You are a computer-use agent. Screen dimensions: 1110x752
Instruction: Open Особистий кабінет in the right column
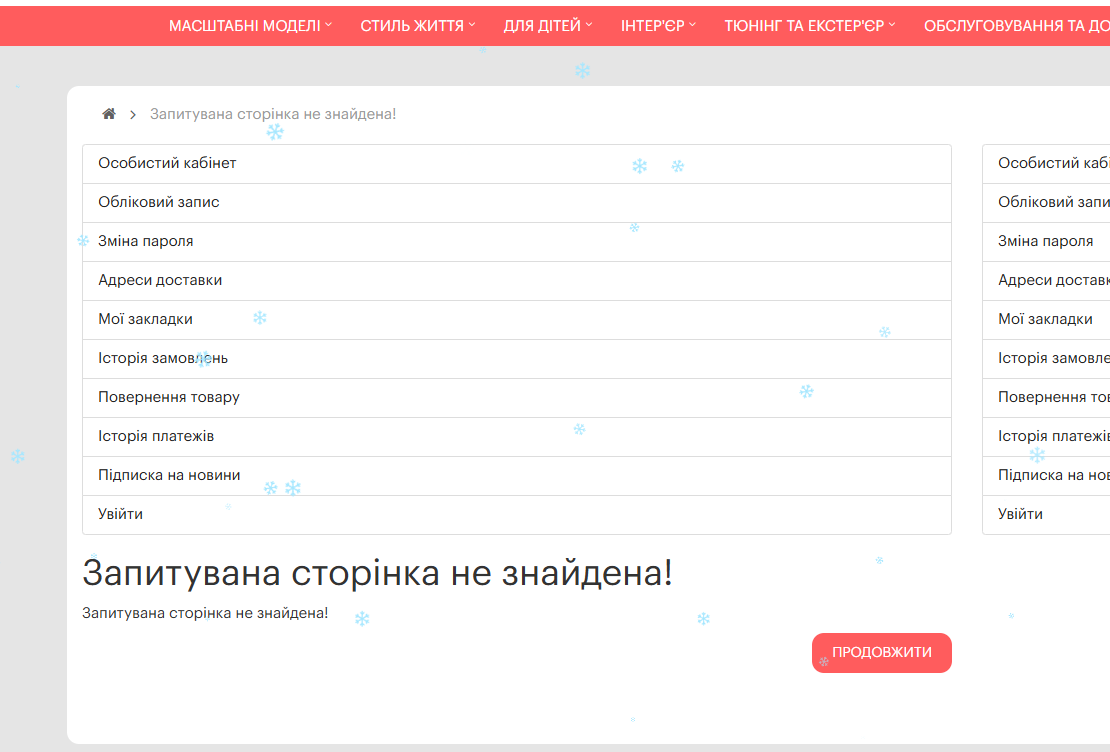pos(1046,164)
